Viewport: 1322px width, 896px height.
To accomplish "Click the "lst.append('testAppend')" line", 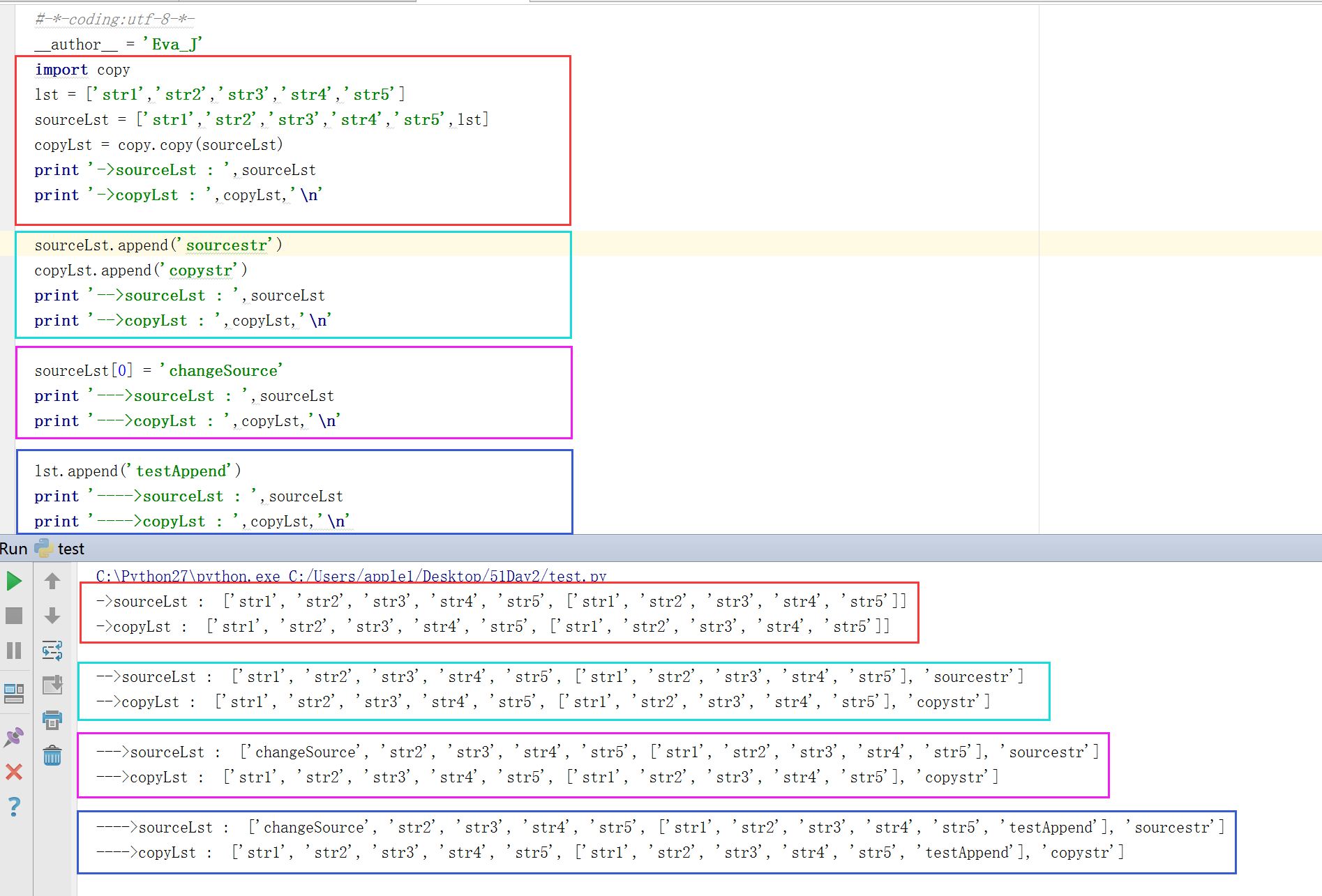I will (x=137, y=471).
